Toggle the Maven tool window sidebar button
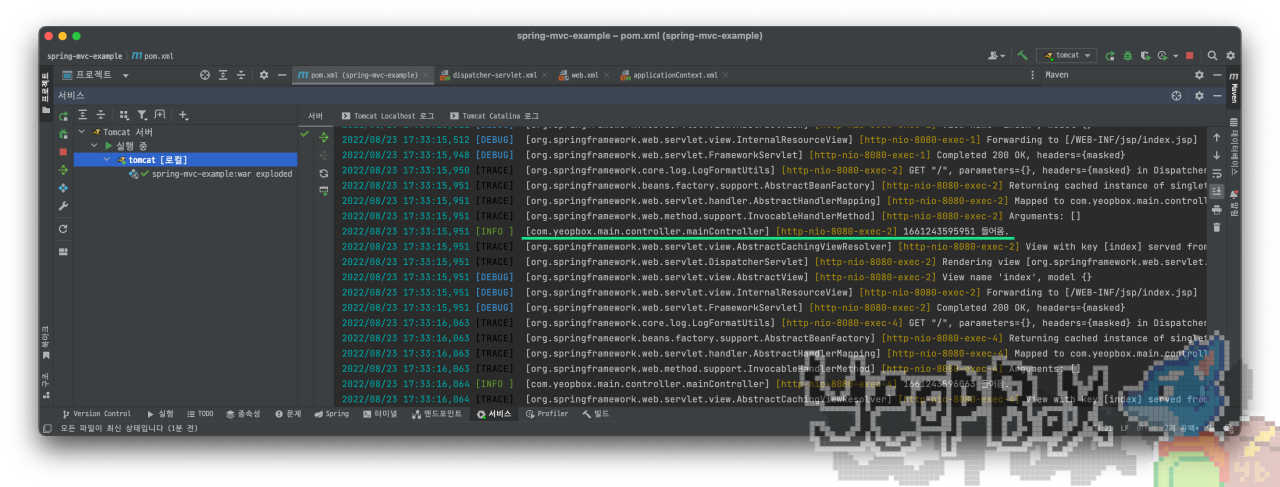 pos(1234,90)
